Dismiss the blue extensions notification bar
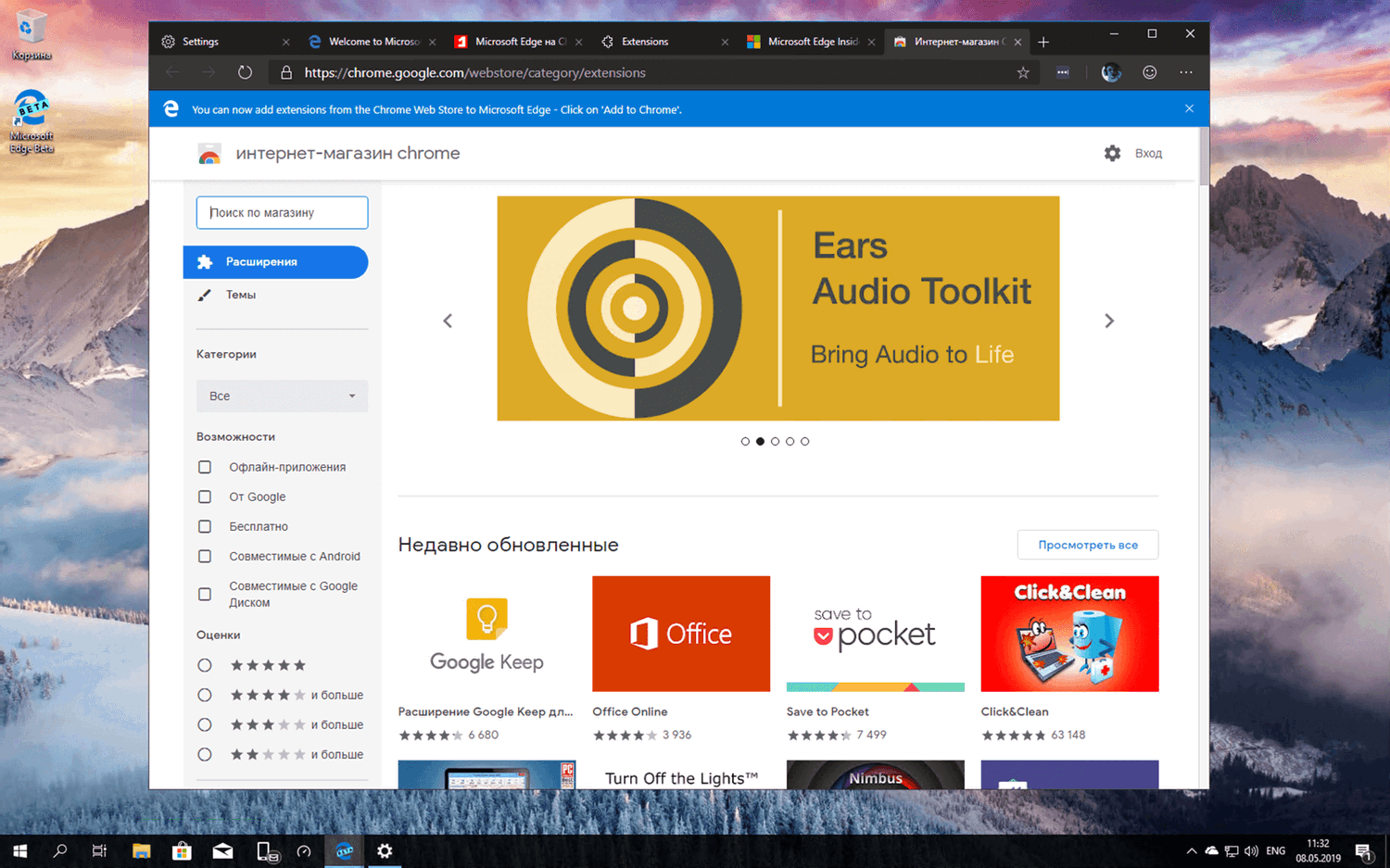 [x=1189, y=108]
